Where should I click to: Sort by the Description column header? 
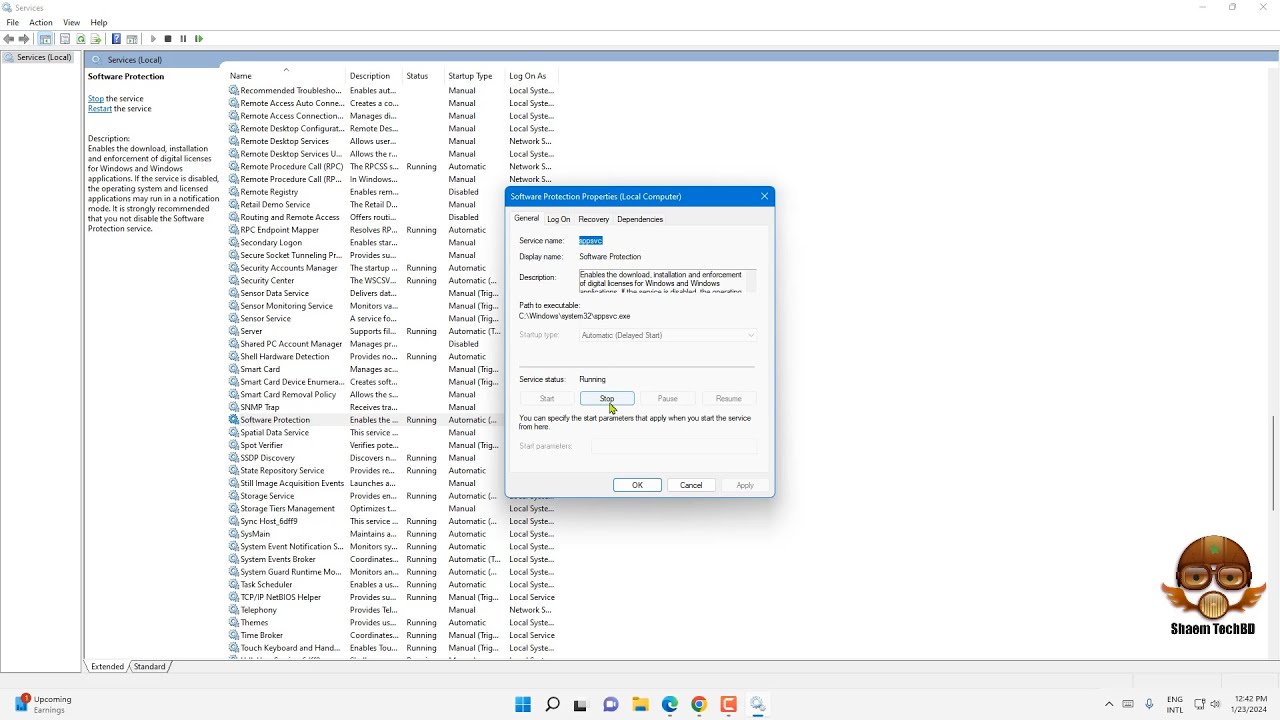pyautogui.click(x=373, y=76)
